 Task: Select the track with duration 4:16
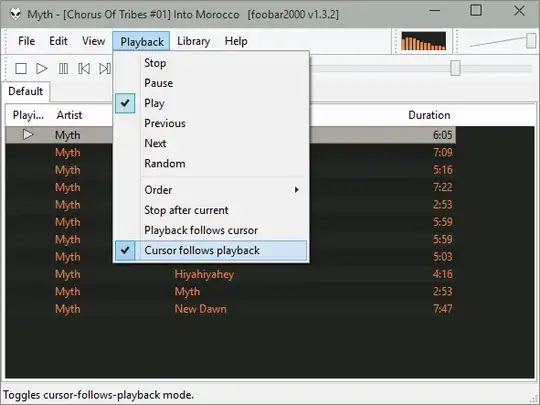(x=231, y=274)
